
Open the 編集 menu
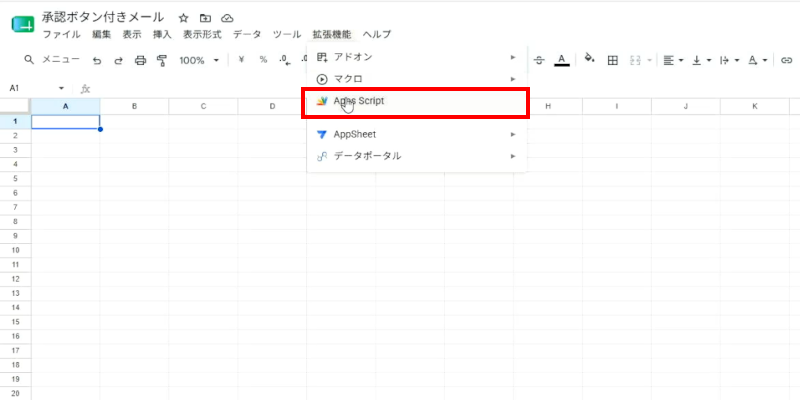[102, 34]
